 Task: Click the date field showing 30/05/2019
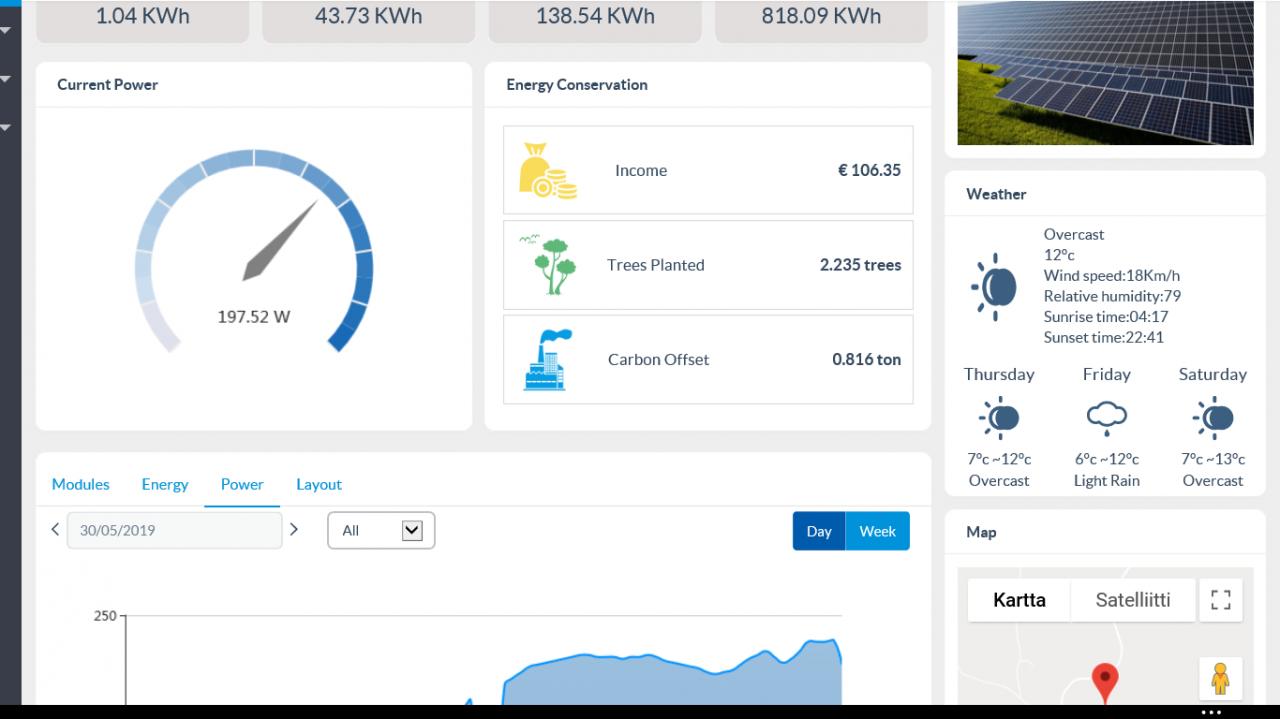coord(174,530)
